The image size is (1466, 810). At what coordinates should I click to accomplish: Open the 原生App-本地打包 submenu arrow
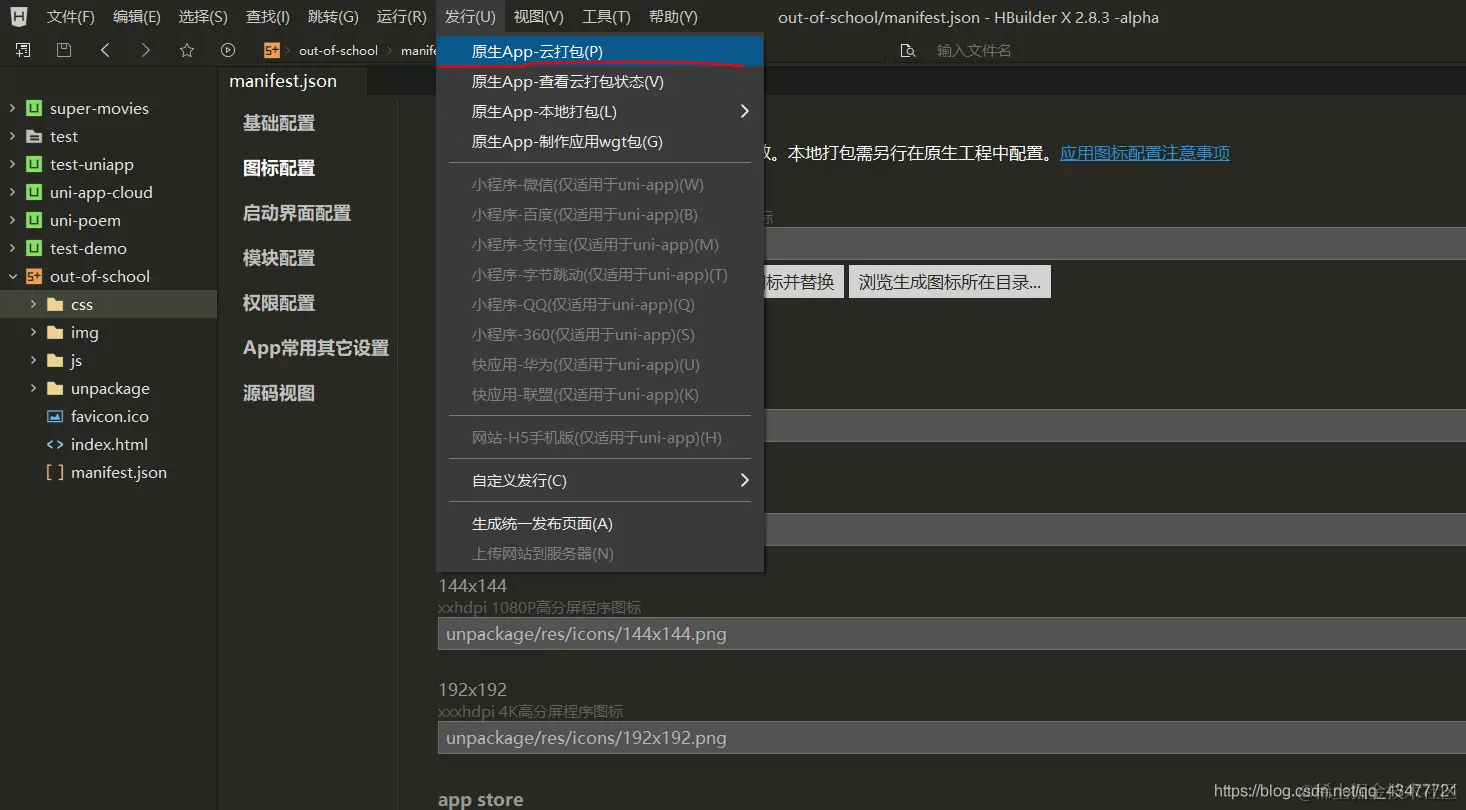click(744, 111)
